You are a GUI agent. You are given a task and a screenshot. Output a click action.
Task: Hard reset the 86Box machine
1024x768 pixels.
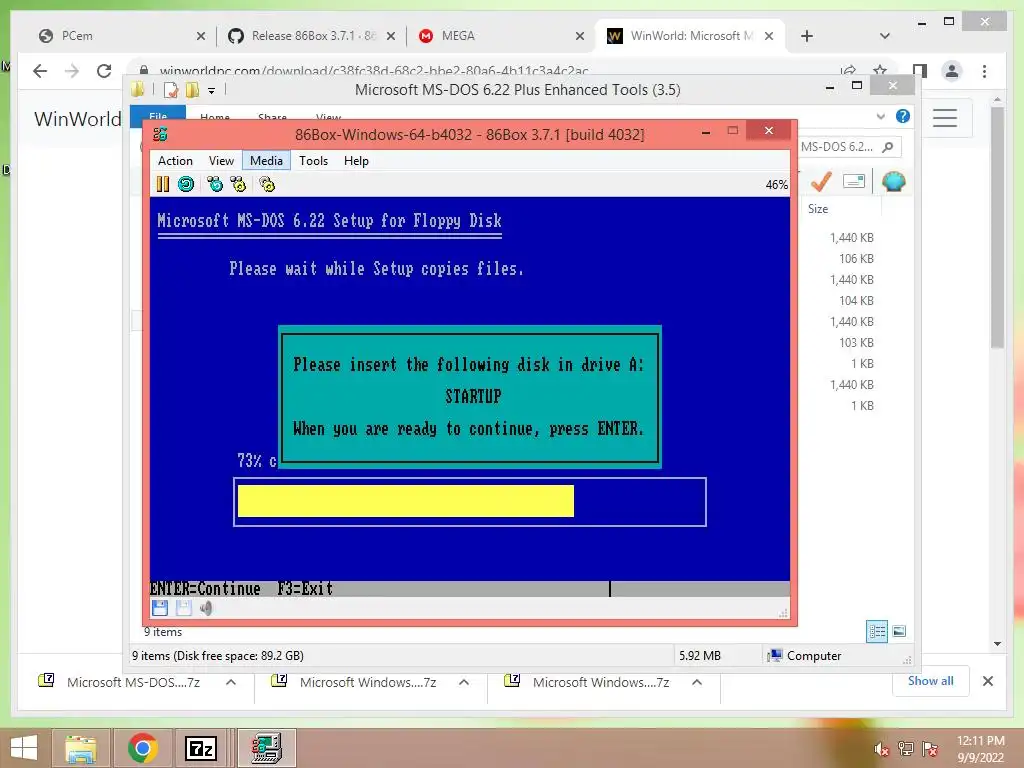(186, 184)
